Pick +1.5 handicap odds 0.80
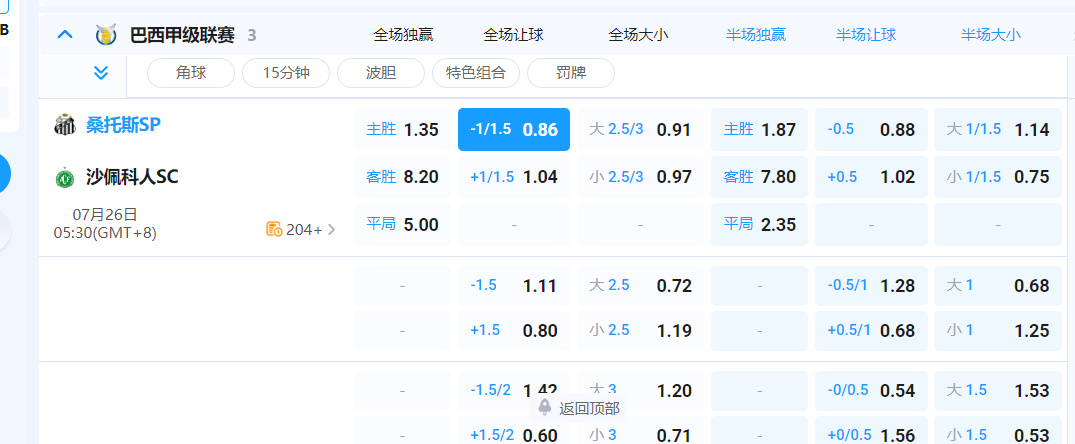 point(514,331)
